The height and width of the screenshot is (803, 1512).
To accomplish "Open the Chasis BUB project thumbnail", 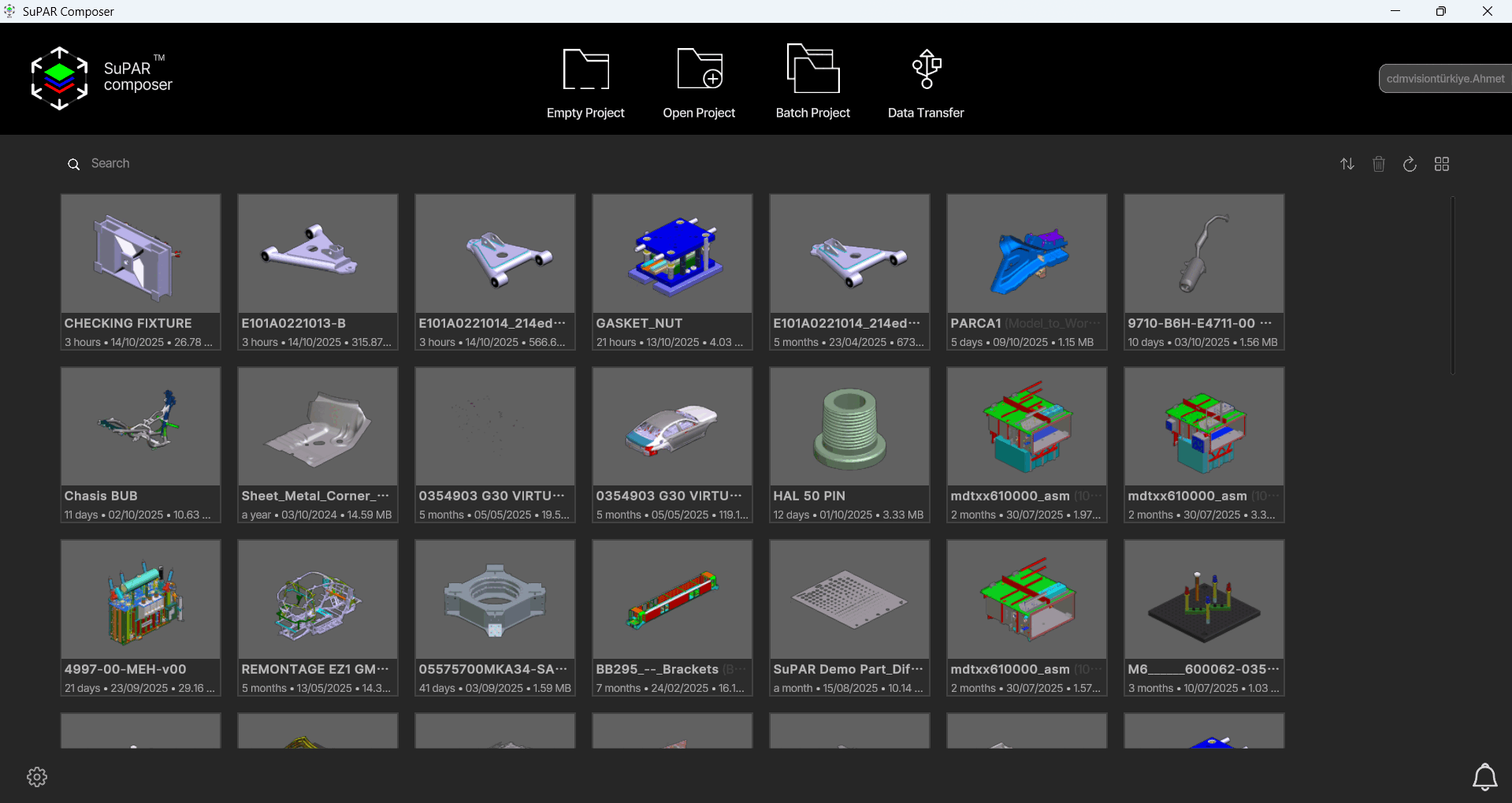I will coord(140,426).
